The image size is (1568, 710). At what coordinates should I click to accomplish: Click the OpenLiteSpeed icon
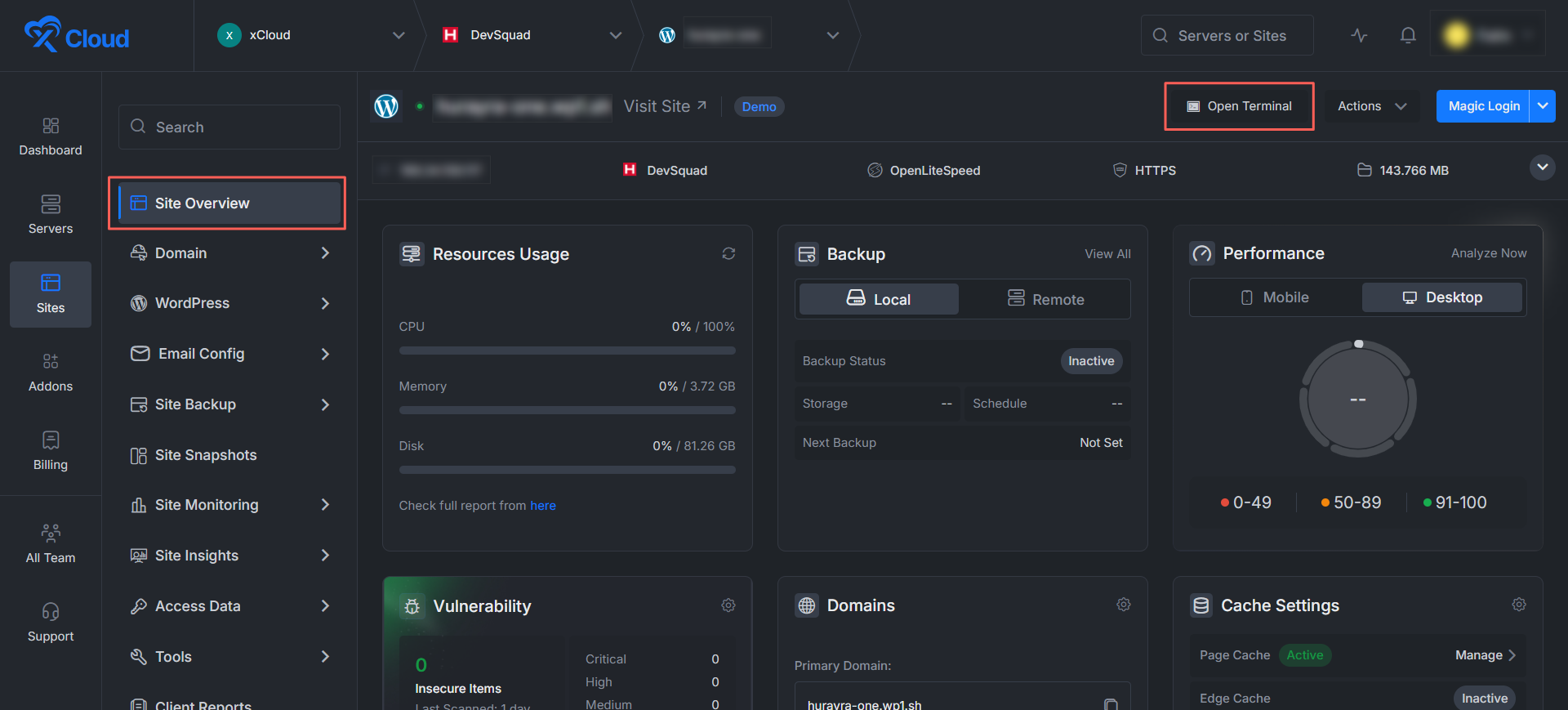pos(875,170)
